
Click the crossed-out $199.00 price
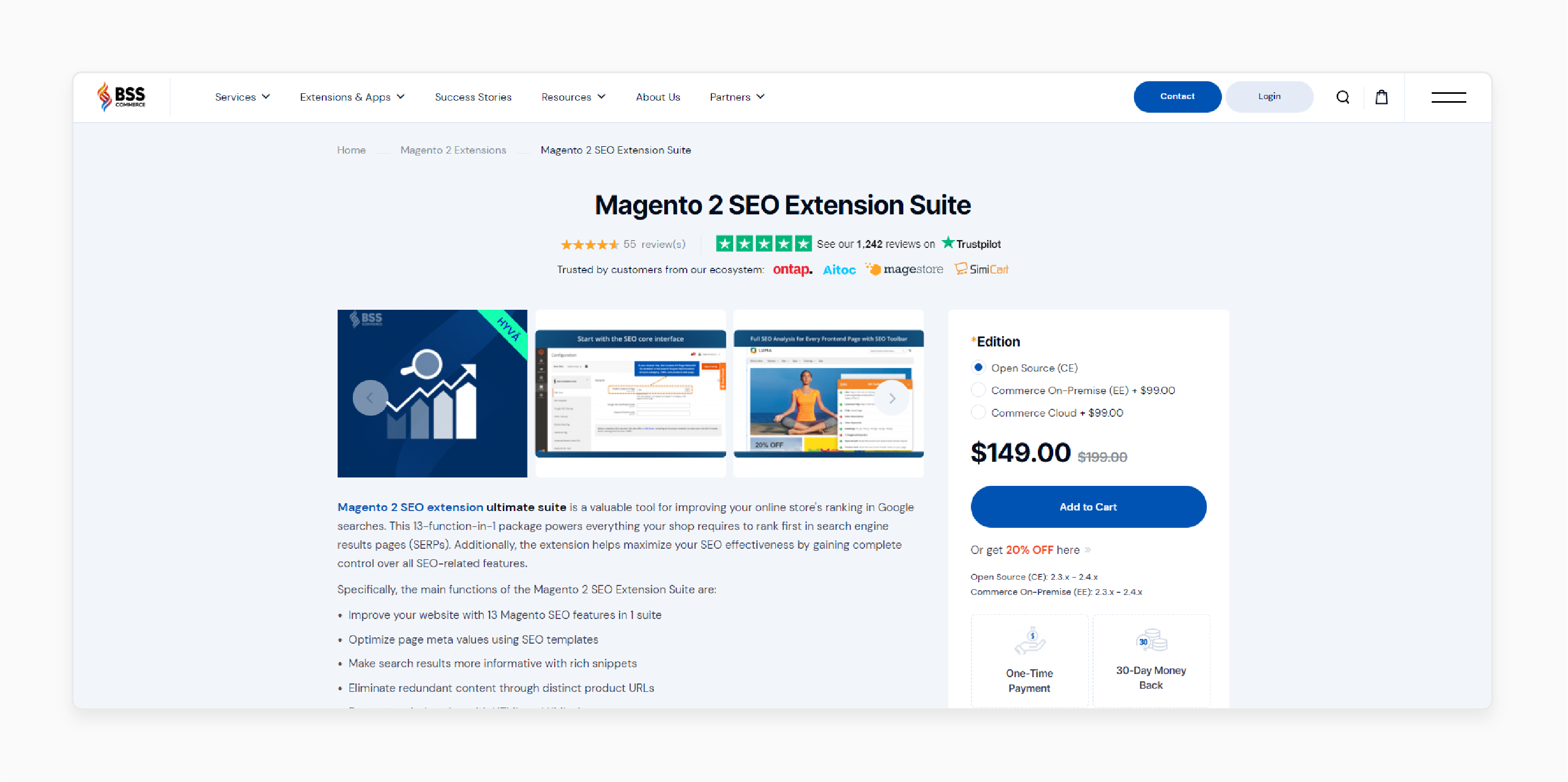coord(1102,457)
